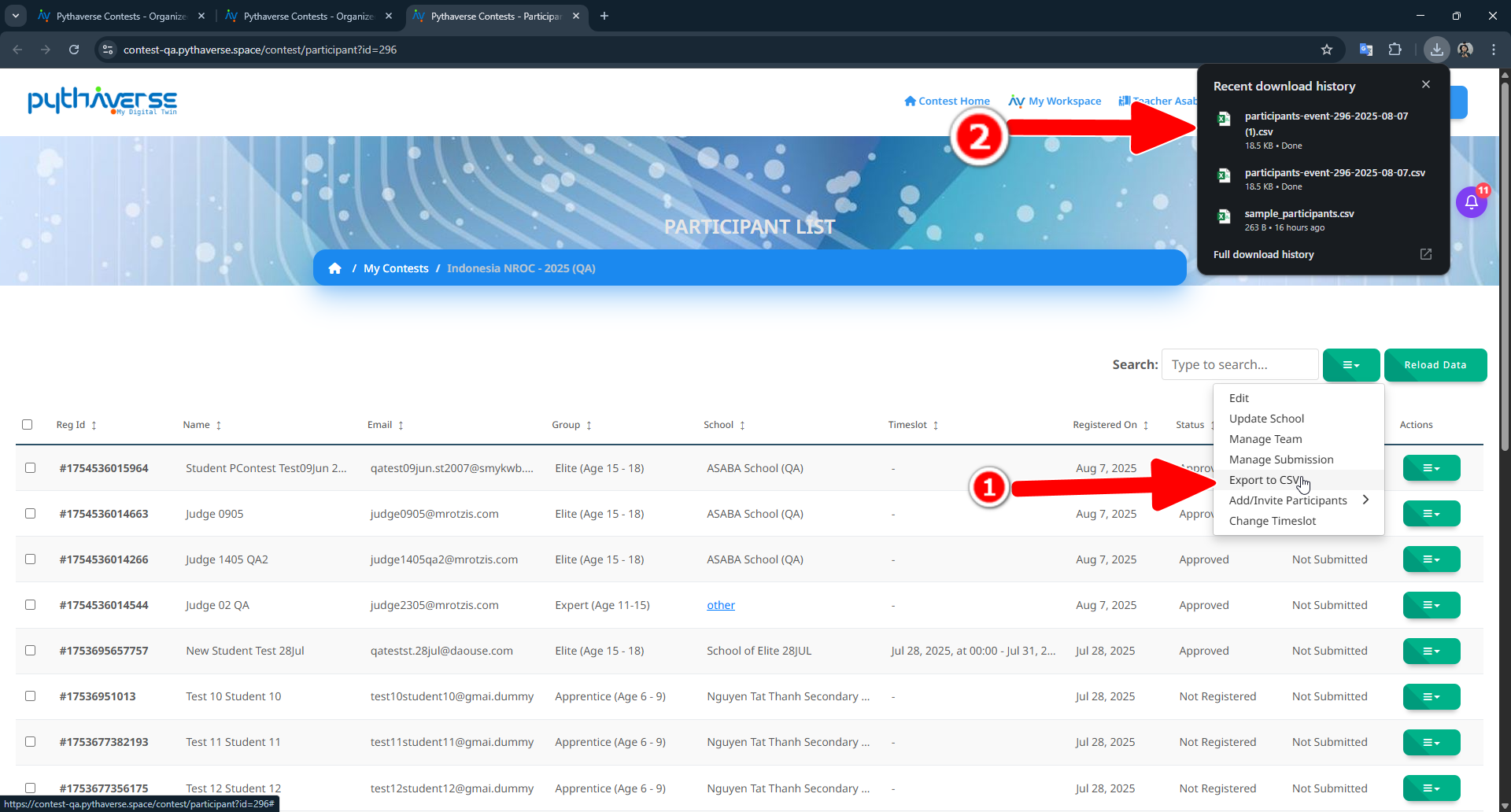Expand actions menu for Judge 1405 QA2
Viewport: 1511px width, 812px height.
tap(1432, 559)
